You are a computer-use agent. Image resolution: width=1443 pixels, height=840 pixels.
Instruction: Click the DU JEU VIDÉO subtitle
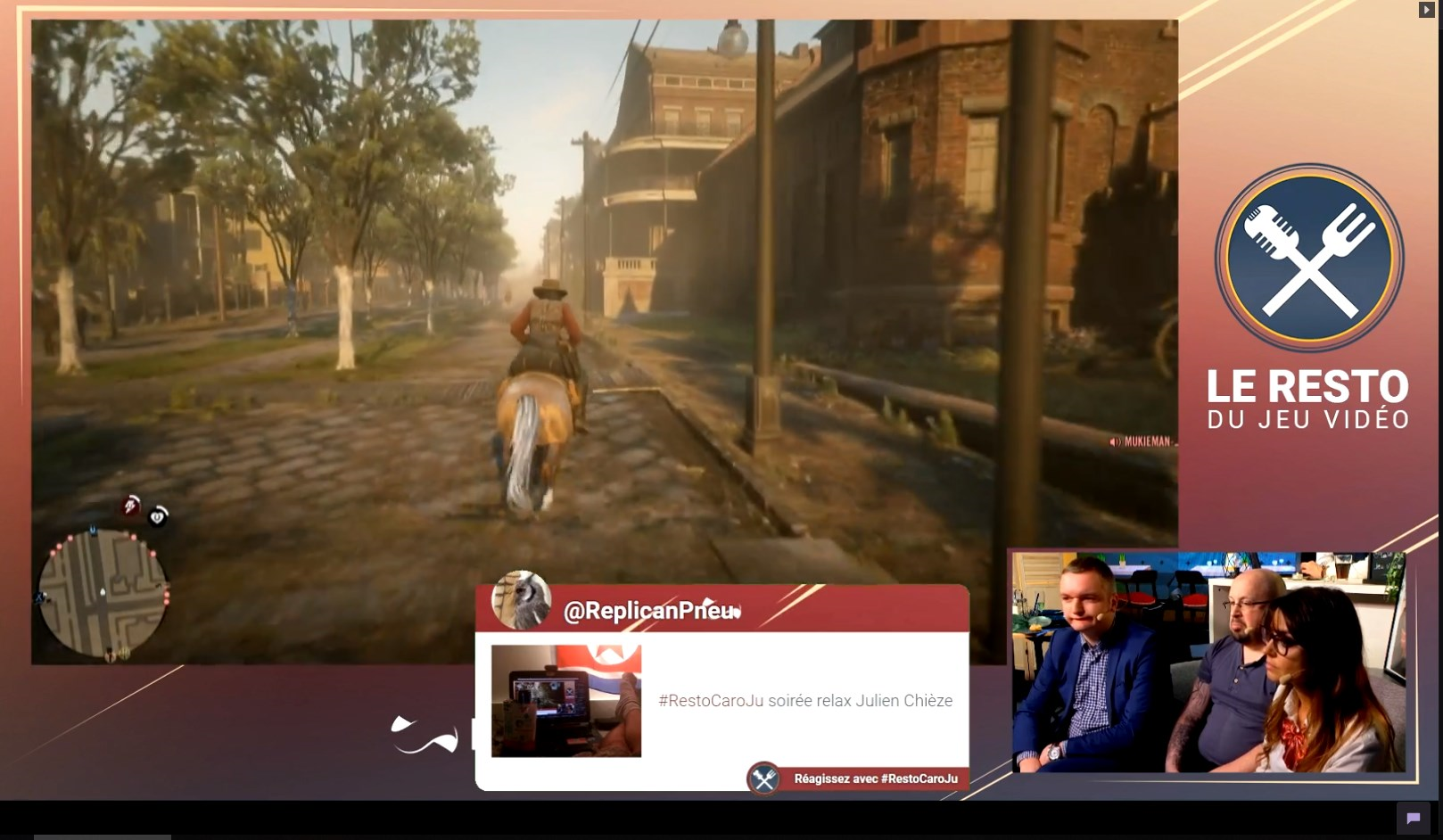pyautogui.click(x=1308, y=420)
